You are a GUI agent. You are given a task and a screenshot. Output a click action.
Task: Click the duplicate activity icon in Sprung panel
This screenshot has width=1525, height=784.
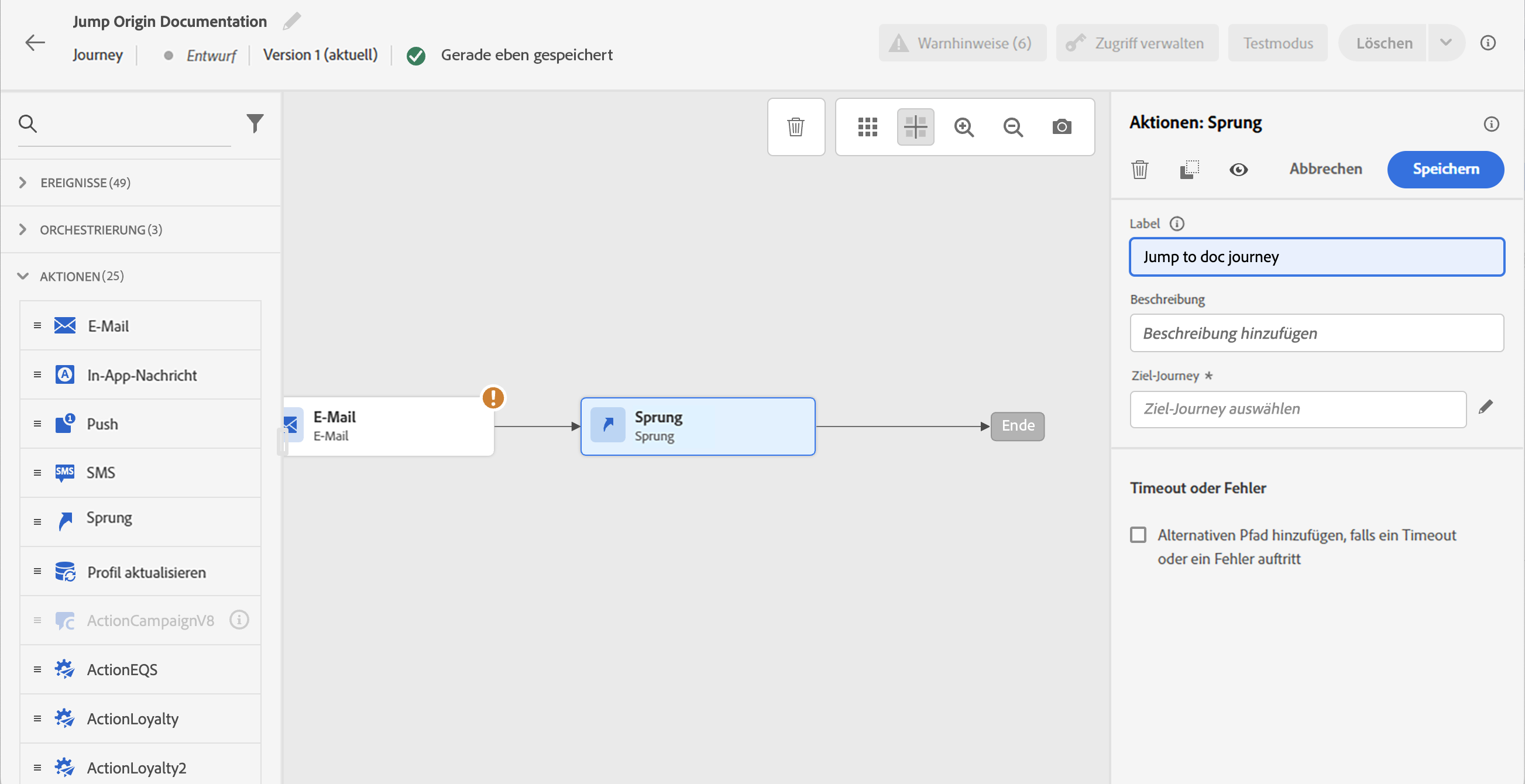(x=1189, y=170)
